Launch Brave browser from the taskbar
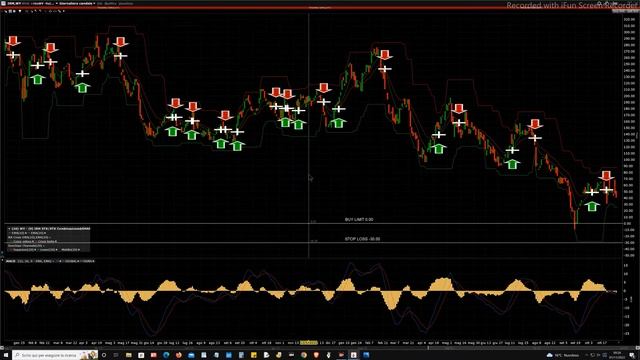Screen dimensions: 640x360 point(316,356)
